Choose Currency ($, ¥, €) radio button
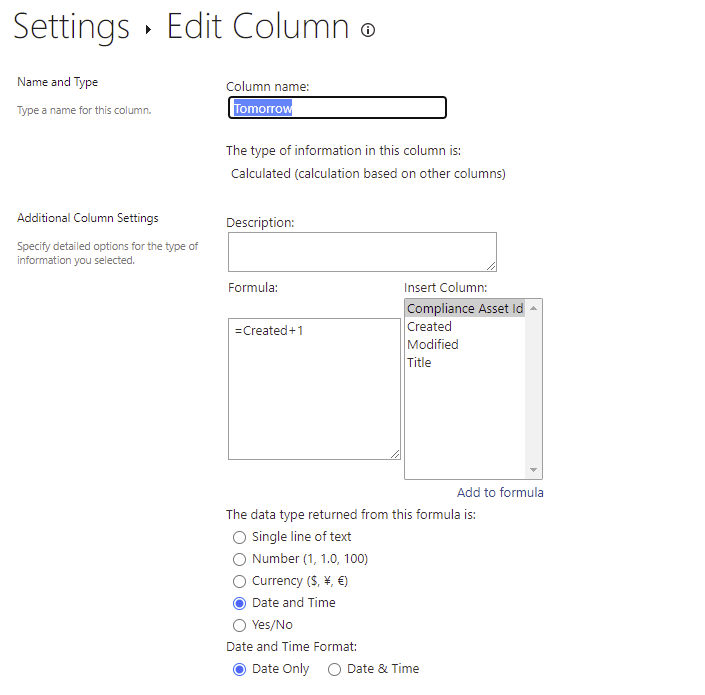705x695 pixels. tap(240, 581)
